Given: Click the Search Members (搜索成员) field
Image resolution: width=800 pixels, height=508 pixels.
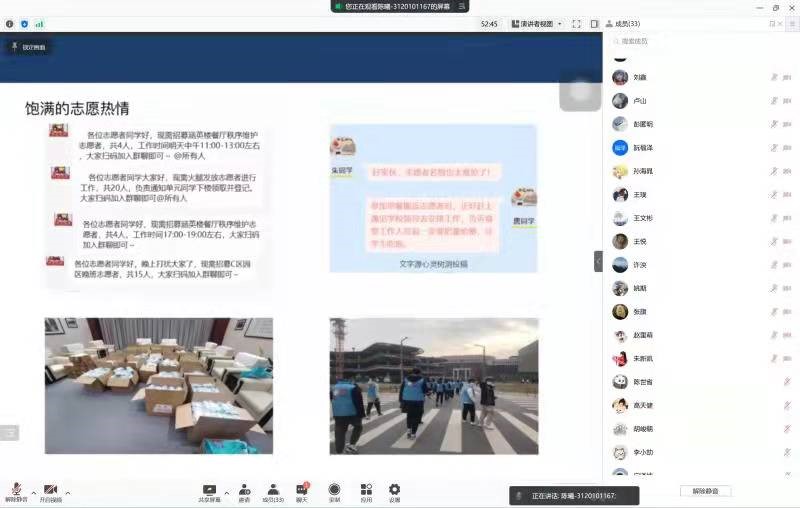Looking at the screenshot, I should (700, 41).
